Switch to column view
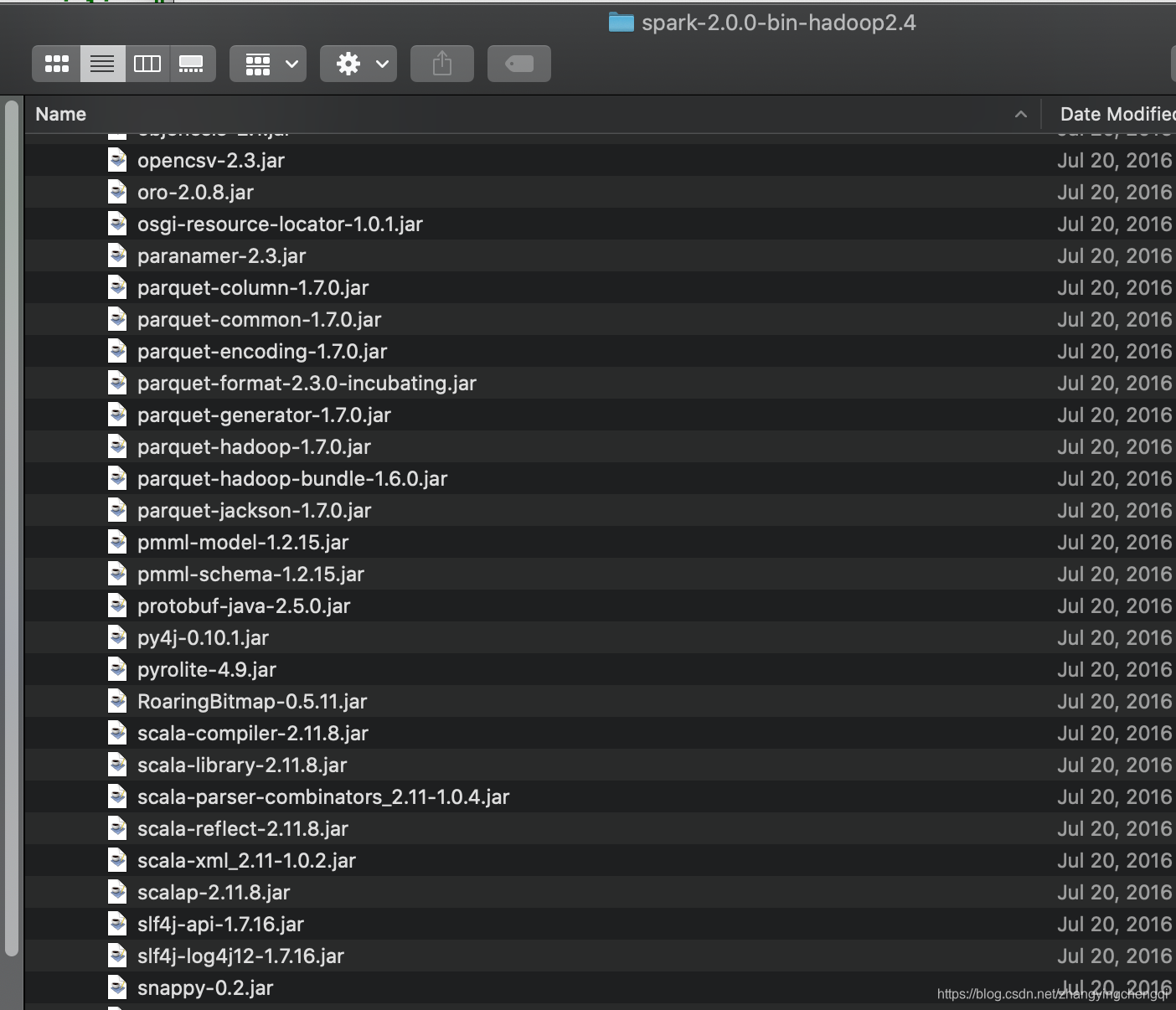This screenshot has width=1176, height=1010. coord(147,64)
